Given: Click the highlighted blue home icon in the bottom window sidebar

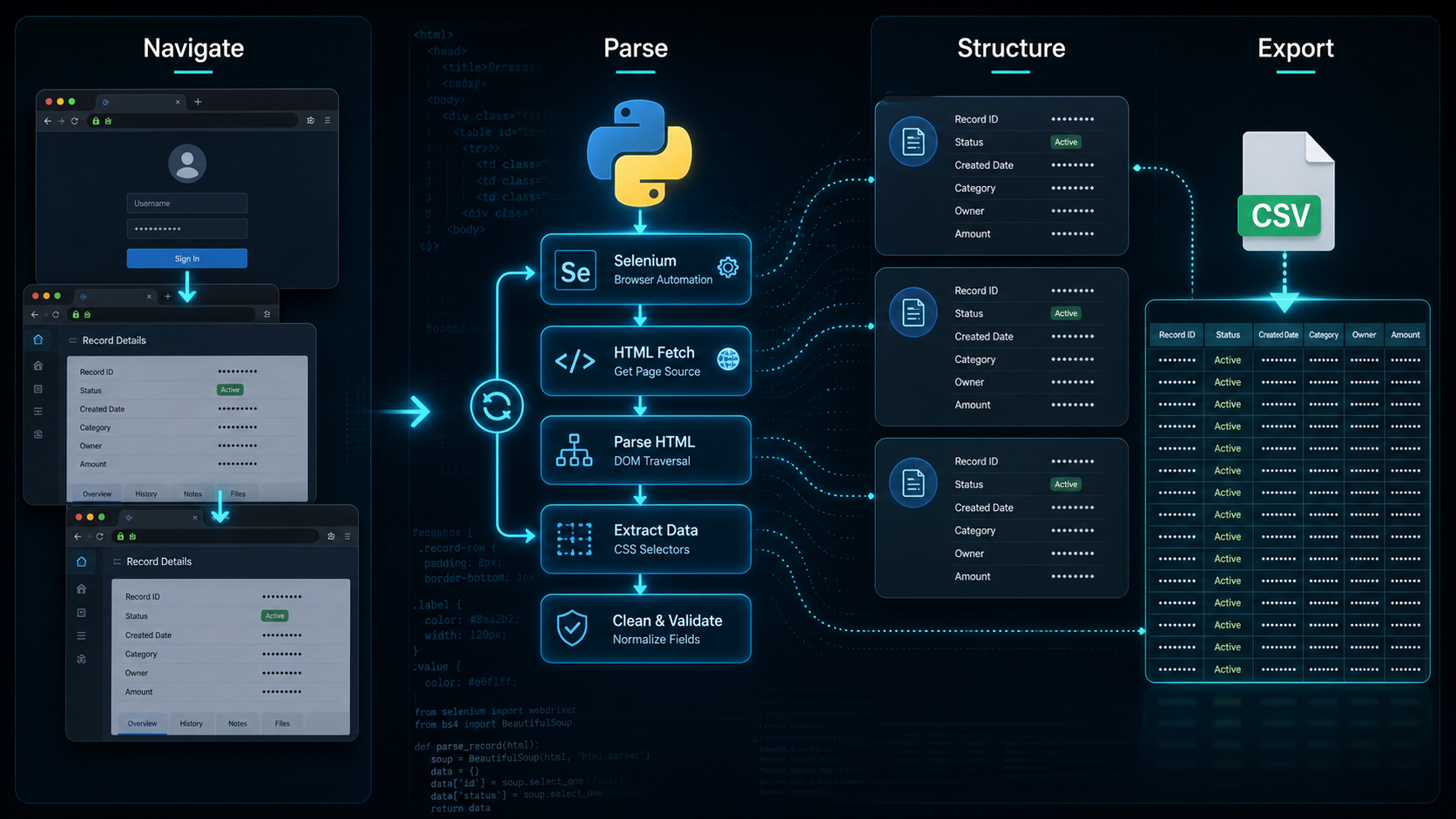Looking at the screenshot, I should 81,561.
